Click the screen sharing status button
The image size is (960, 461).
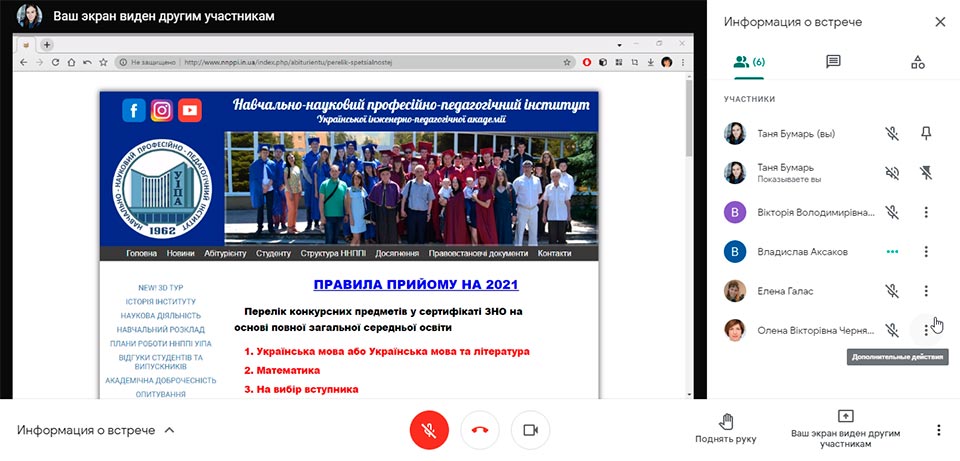coord(845,429)
